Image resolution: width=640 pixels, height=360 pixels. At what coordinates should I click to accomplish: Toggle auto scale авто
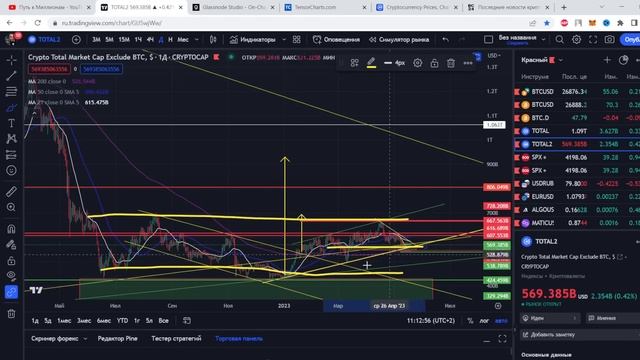[501, 321]
